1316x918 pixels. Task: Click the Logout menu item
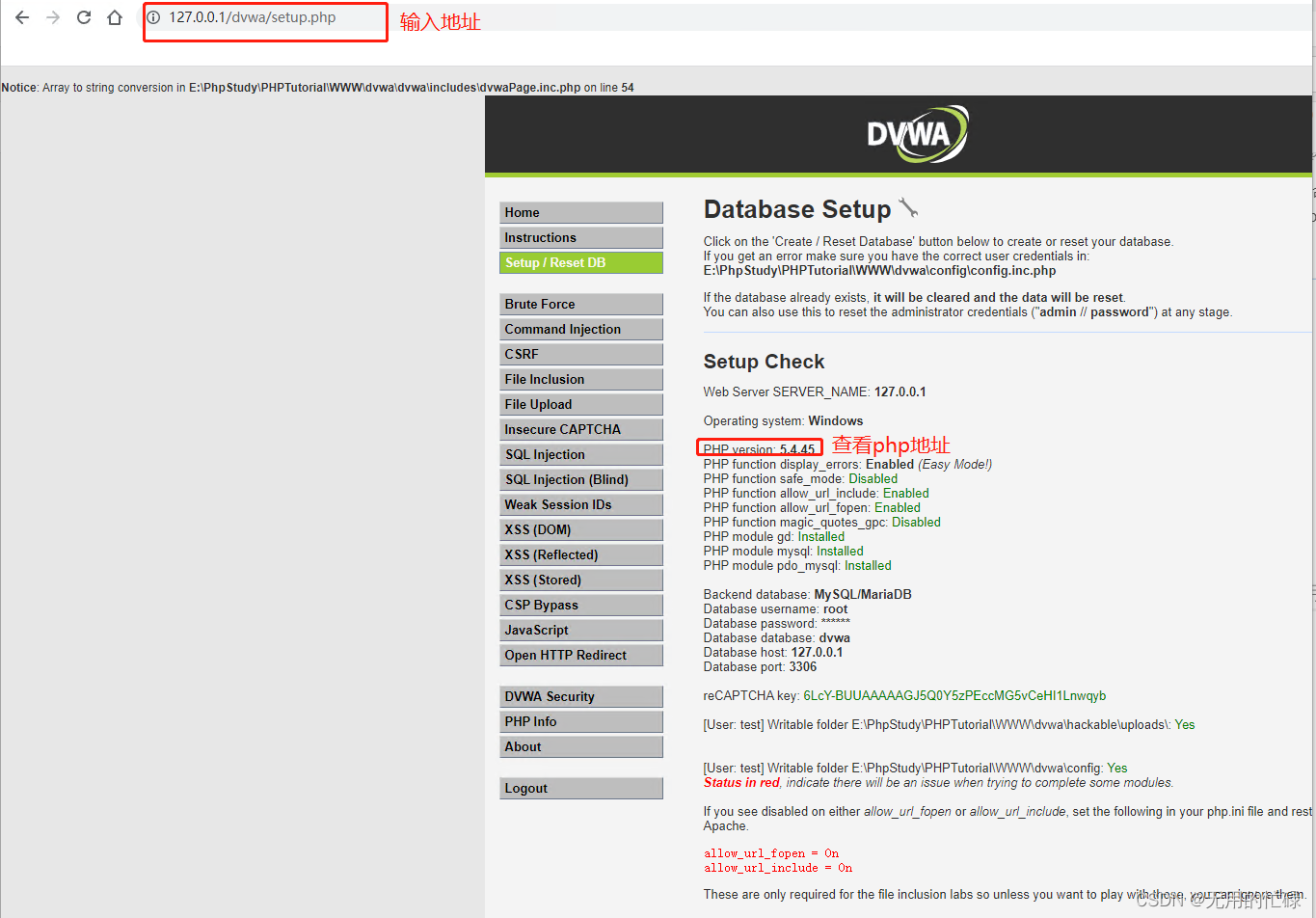[x=581, y=788]
